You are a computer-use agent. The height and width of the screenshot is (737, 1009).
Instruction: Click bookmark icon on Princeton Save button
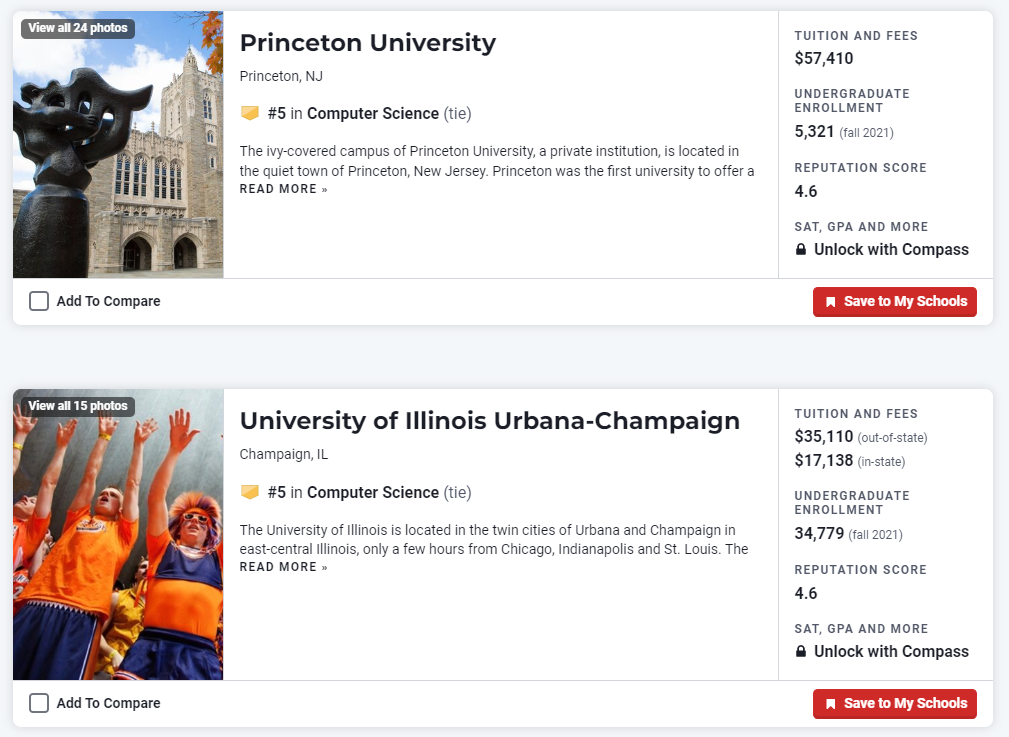tap(830, 302)
